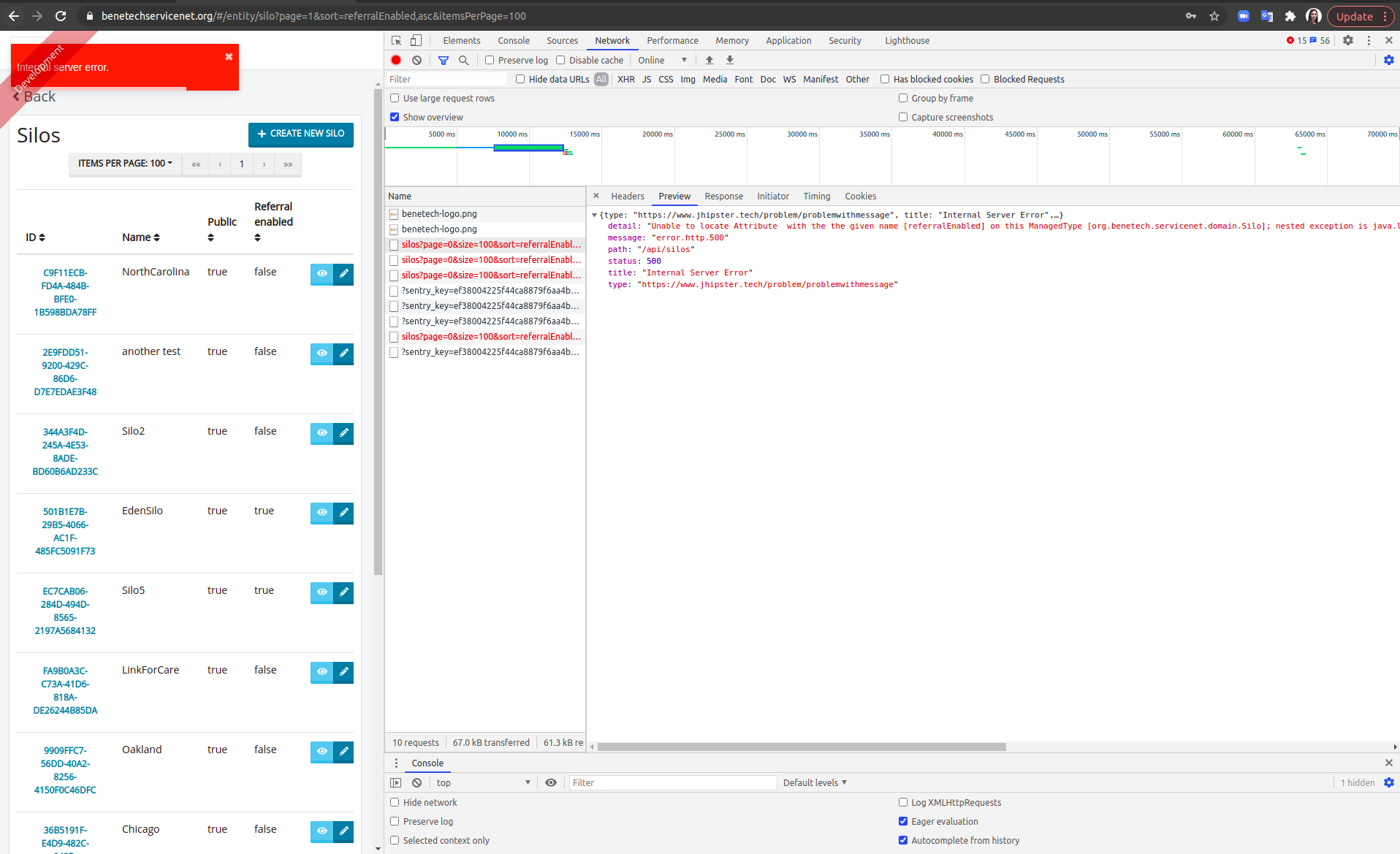Switch to the Response tab
The image size is (1400, 854).
723,196
